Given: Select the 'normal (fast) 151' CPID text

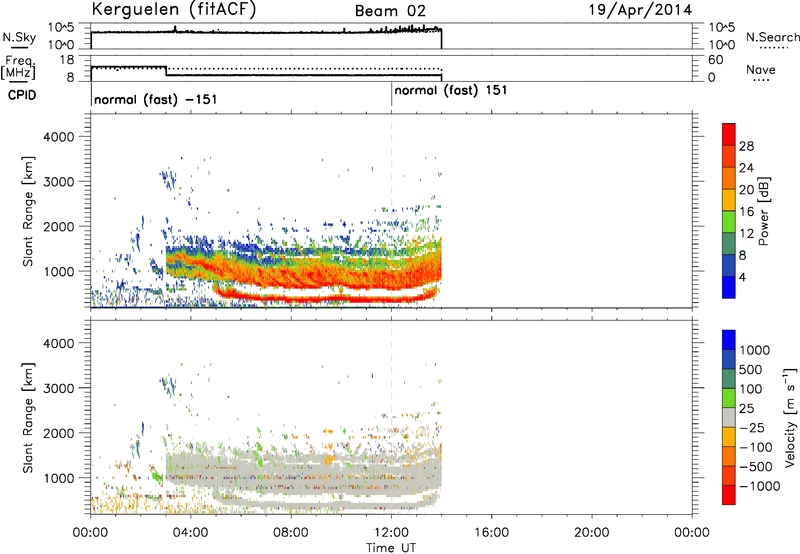Looking at the screenshot, I should click(451, 90).
